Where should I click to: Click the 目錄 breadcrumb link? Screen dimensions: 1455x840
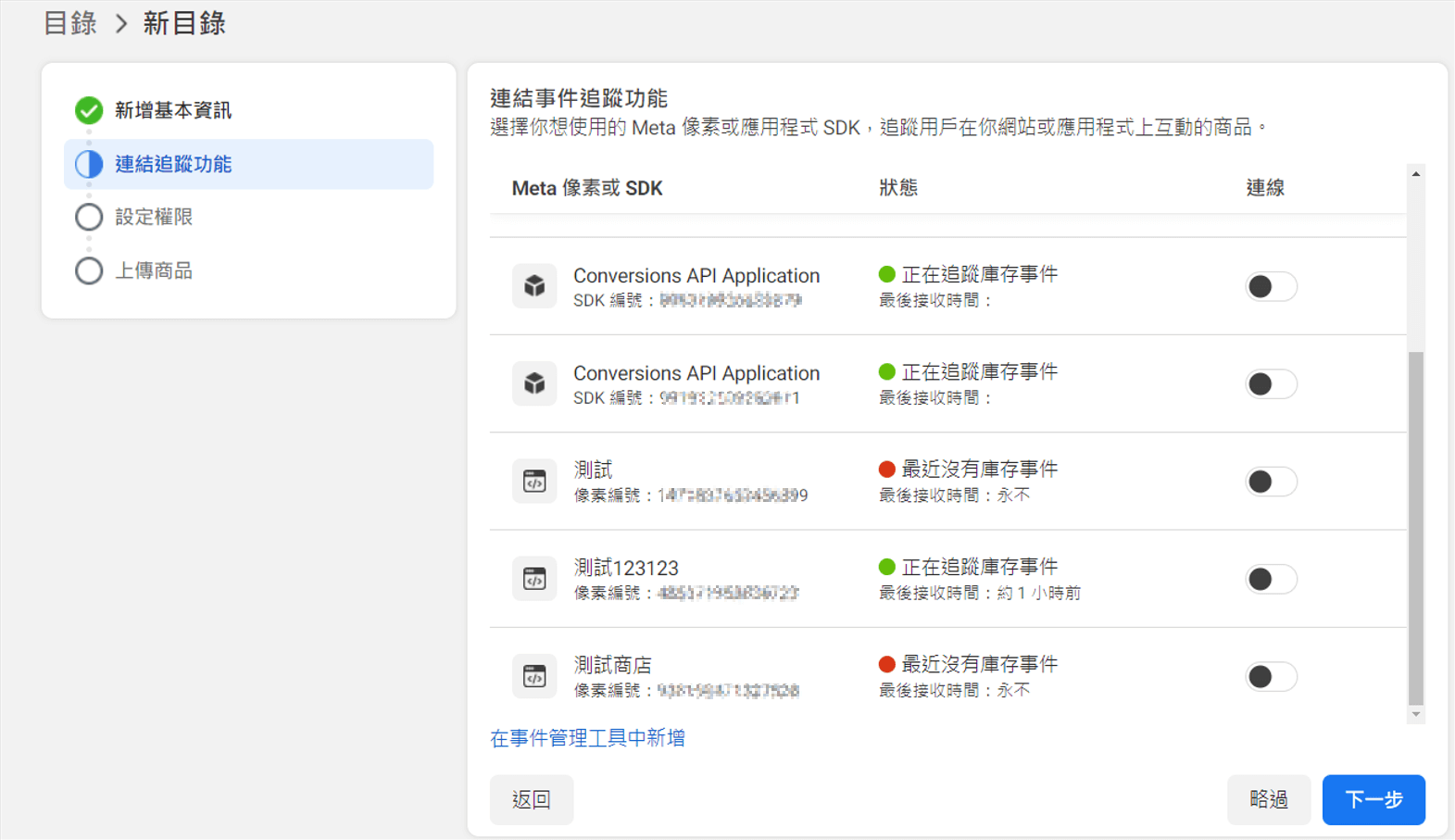tap(70, 23)
